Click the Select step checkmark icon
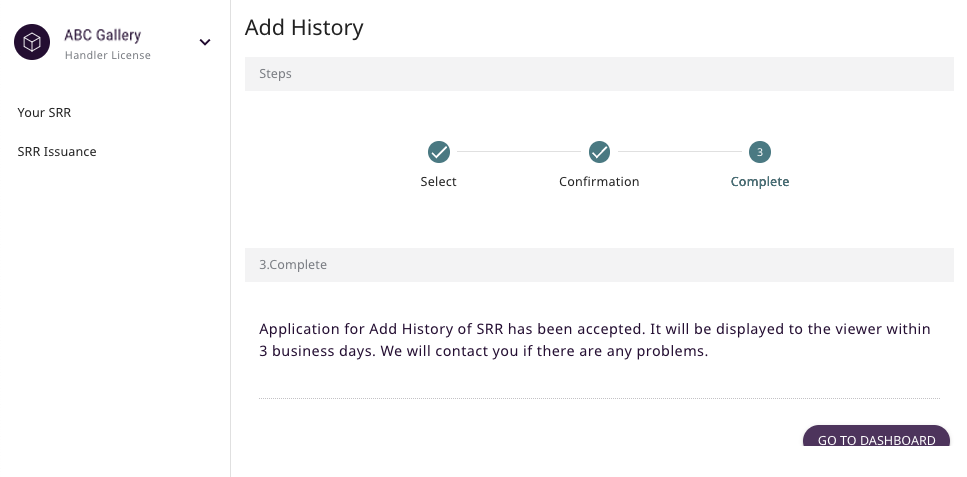Image resolution: width=967 pixels, height=477 pixels. tap(439, 152)
